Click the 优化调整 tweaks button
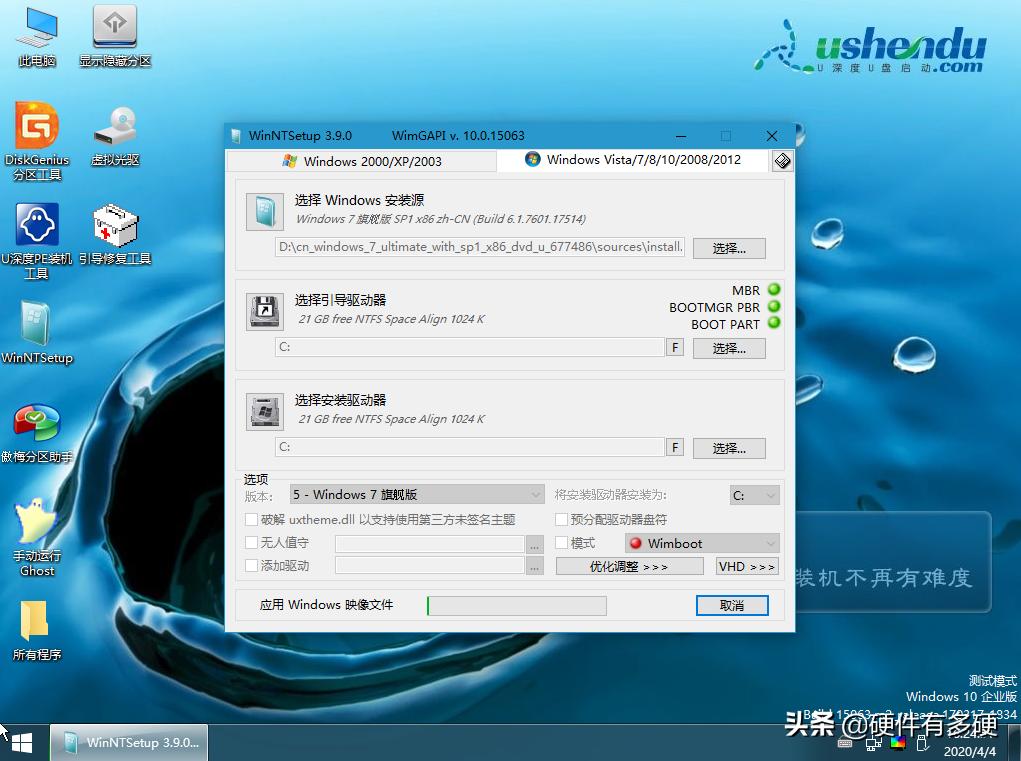This screenshot has width=1021, height=761. 629,565
